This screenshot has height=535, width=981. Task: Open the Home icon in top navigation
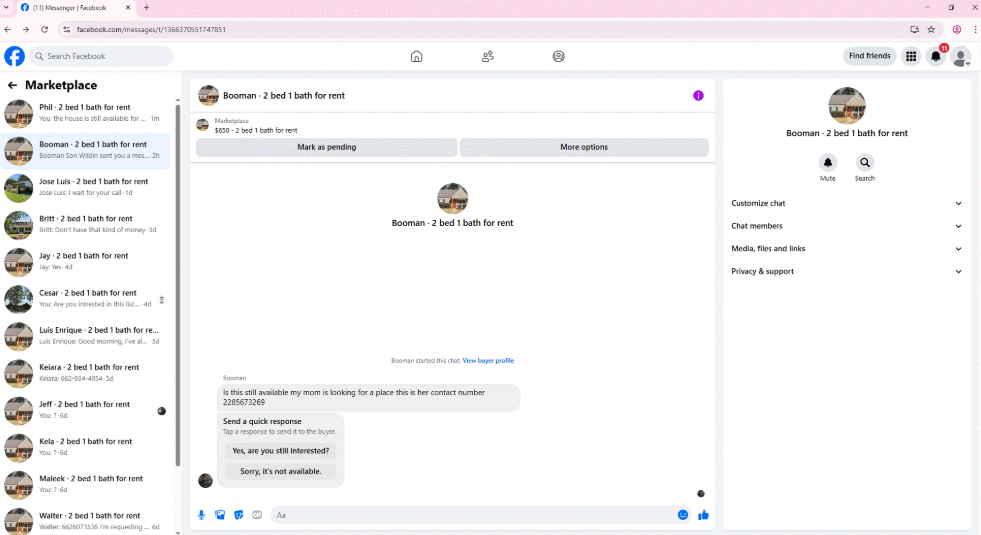[417, 56]
